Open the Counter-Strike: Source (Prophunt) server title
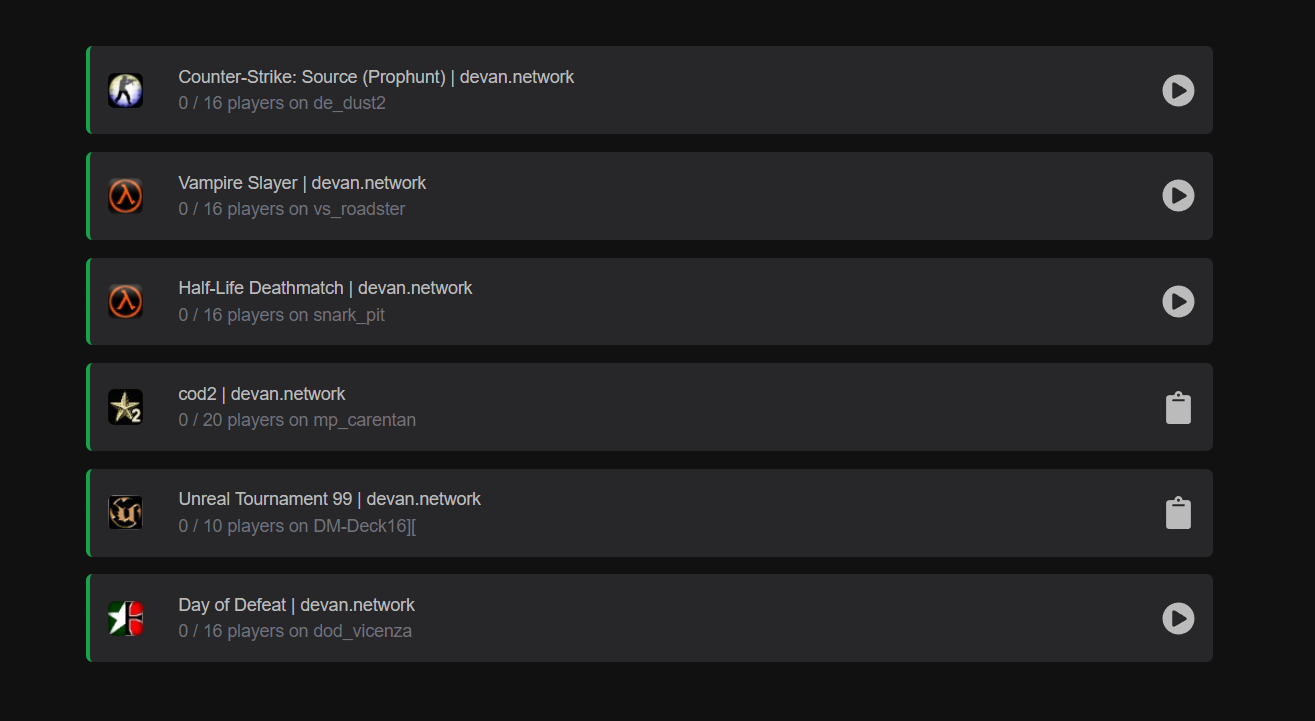The width and height of the screenshot is (1315, 721). (376, 77)
